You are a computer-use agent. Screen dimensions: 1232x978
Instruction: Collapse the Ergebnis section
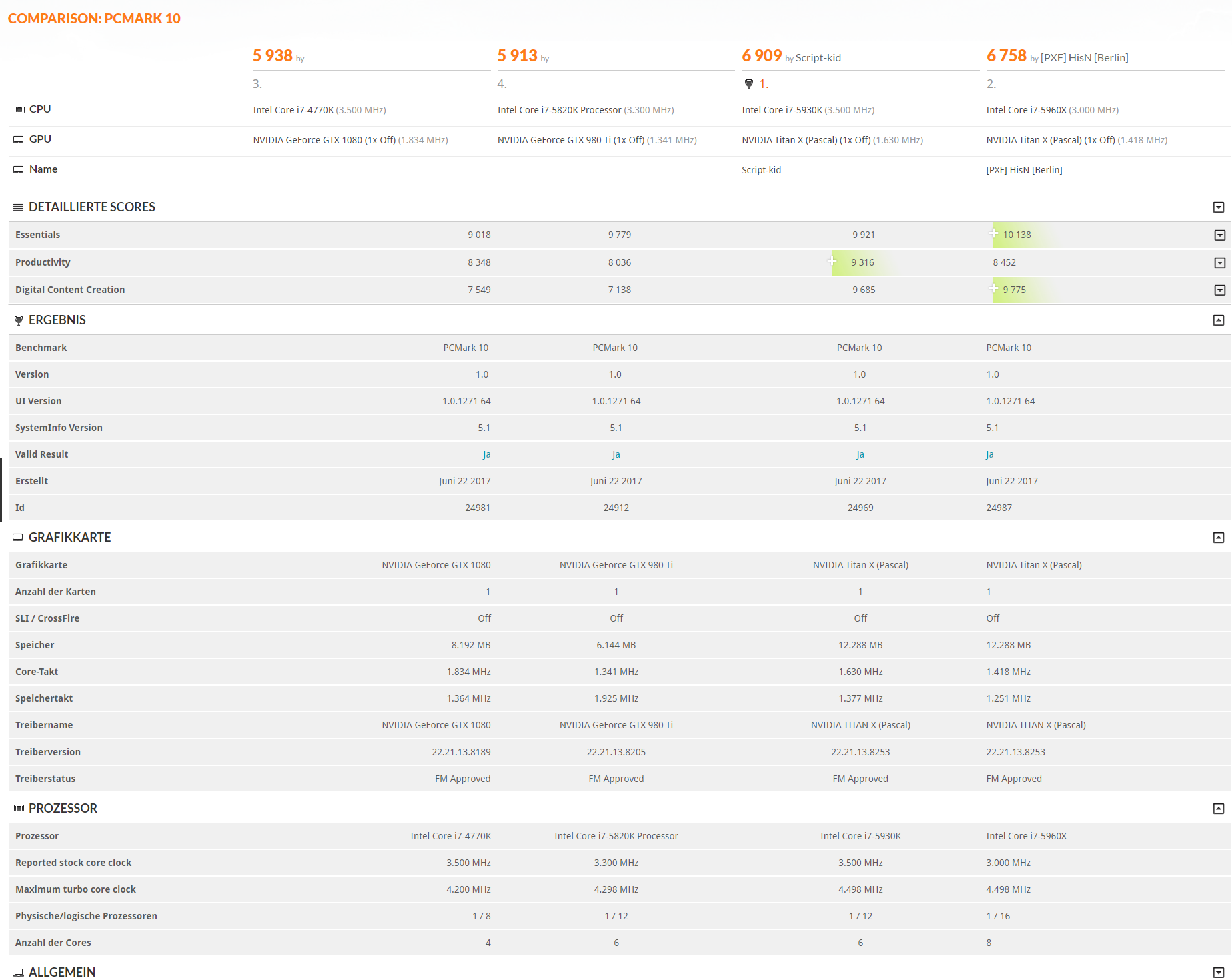1219,320
